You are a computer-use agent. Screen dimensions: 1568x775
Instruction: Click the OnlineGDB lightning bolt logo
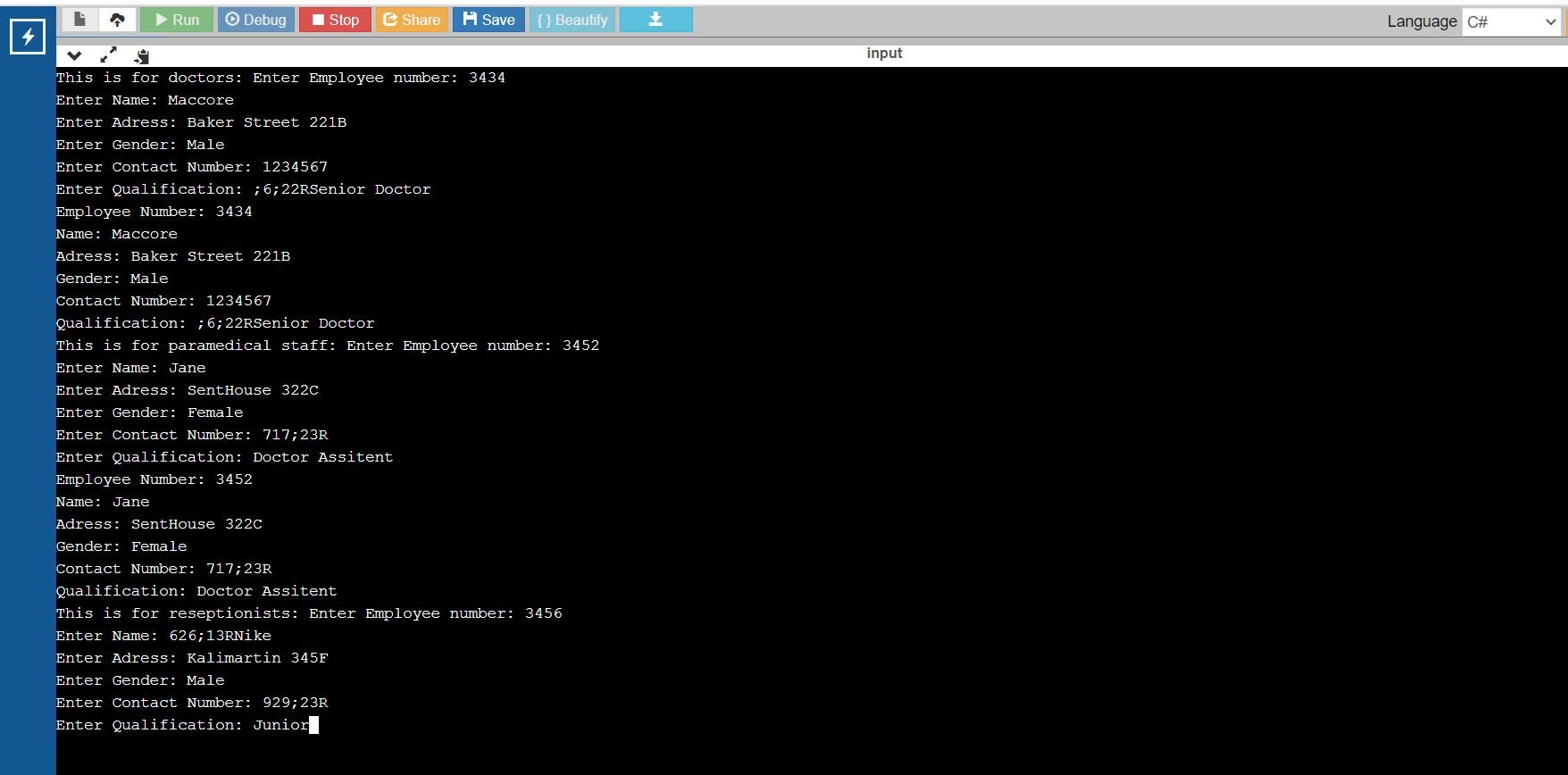(x=28, y=37)
